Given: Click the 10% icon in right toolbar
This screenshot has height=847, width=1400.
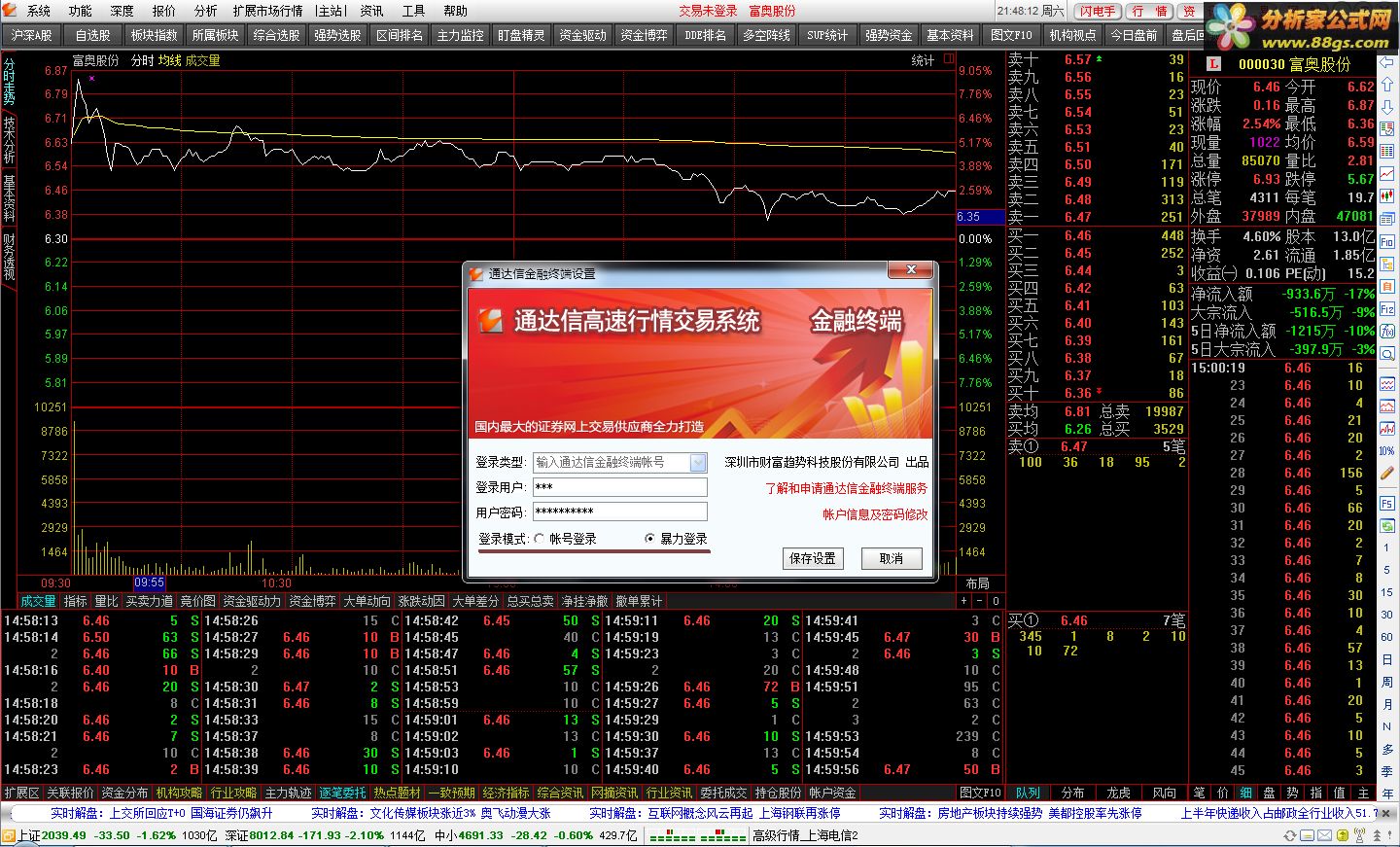Looking at the screenshot, I should click(1387, 450).
